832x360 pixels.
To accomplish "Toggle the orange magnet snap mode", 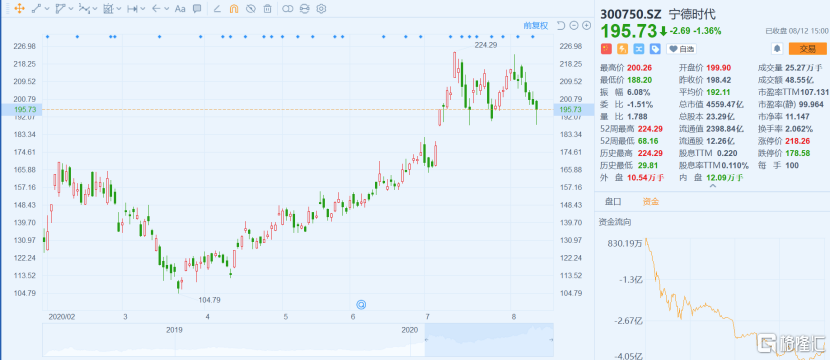I will (234, 8).
